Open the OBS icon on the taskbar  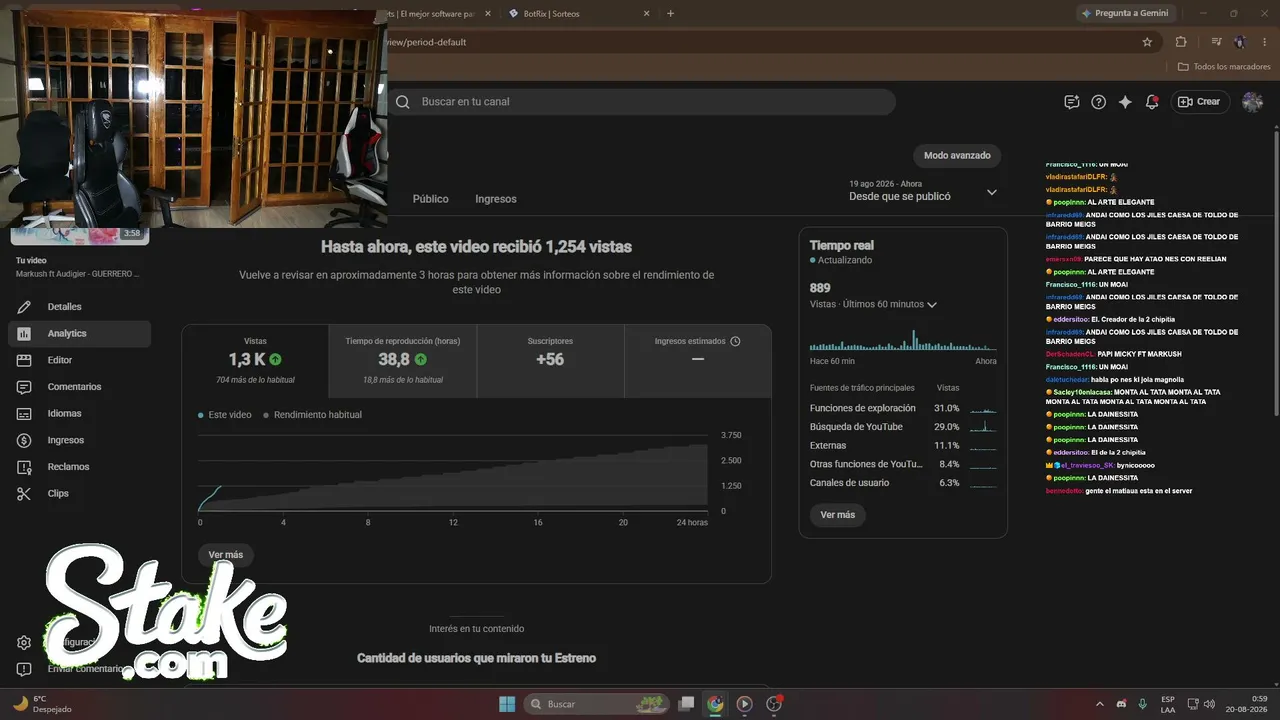pos(774,704)
